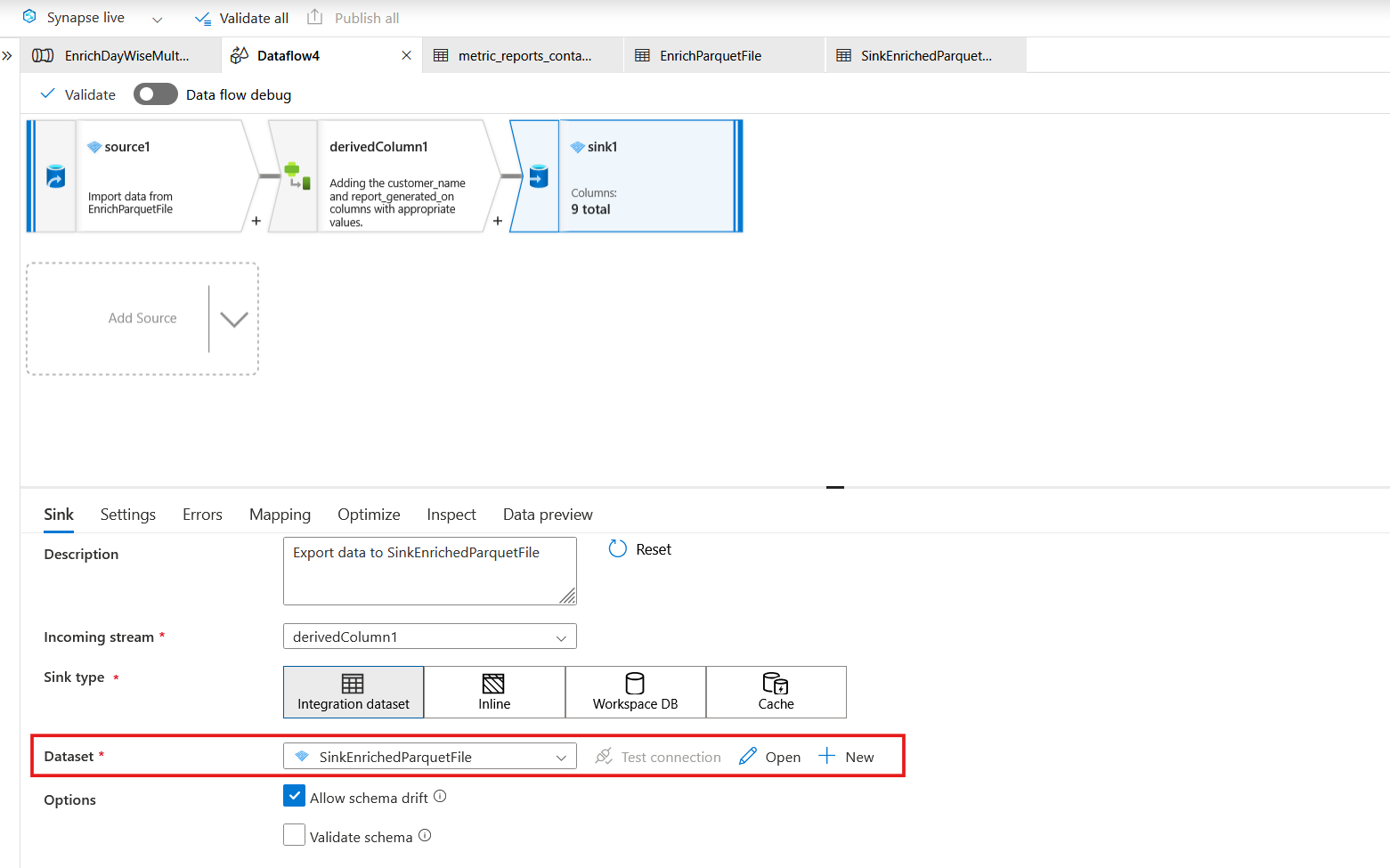Open the SinkEnrichedParquetFile dataset with pencil icon
1390x868 pixels.
tap(769, 756)
